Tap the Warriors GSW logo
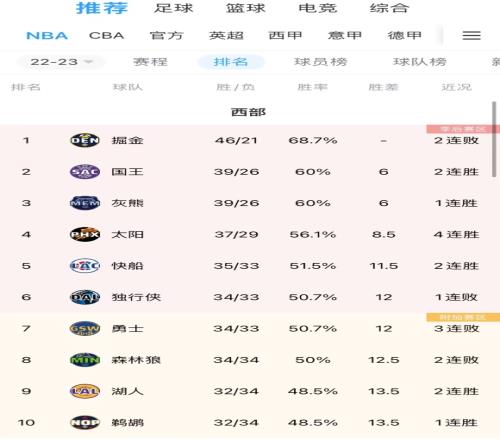This screenshot has width=500, height=440. click(x=85, y=328)
